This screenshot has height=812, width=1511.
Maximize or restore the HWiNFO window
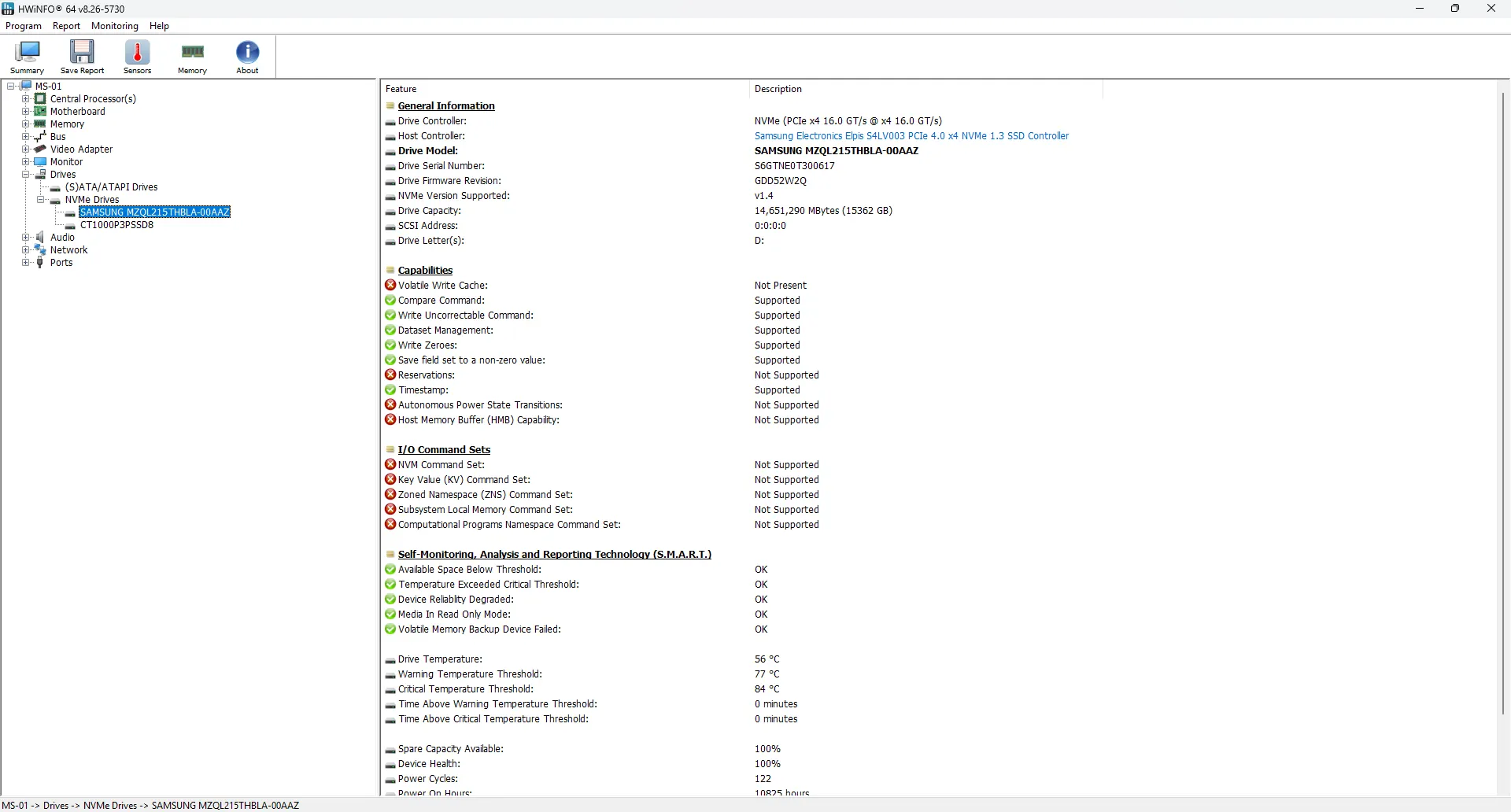pos(1455,9)
